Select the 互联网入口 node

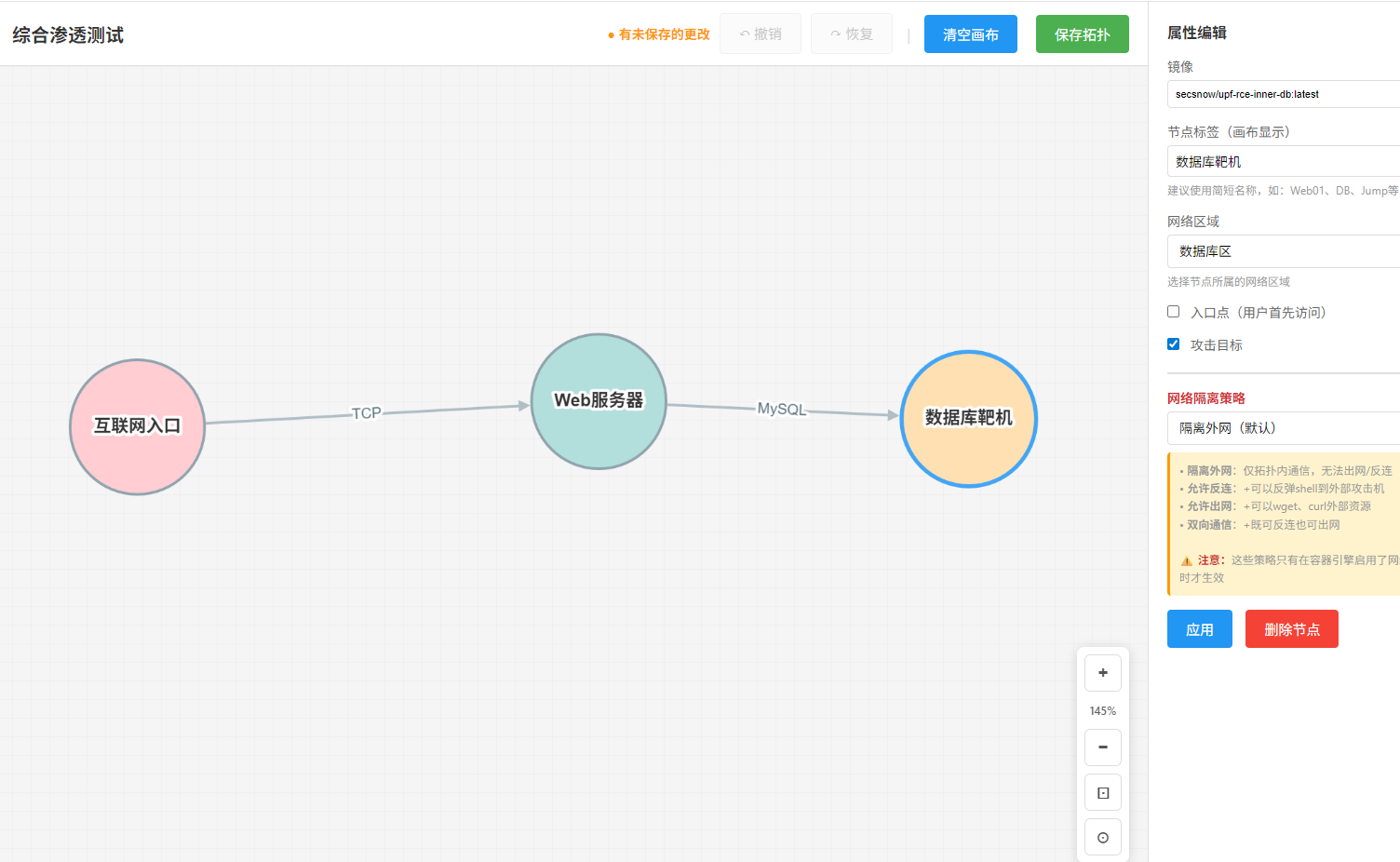tap(138, 426)
